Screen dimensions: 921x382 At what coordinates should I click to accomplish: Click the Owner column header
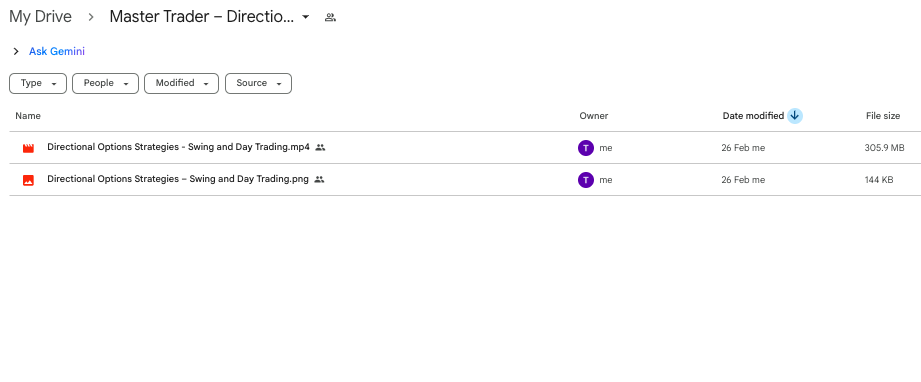click(593, 116)
